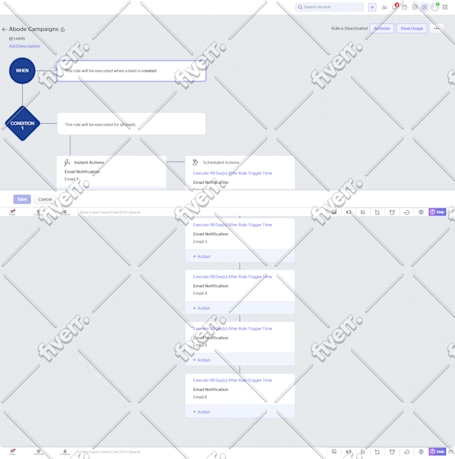Open Chats icon in bar under Save button
Viewport: 455px width, 459px height.
pyautogui.click(x=12, y=212)
